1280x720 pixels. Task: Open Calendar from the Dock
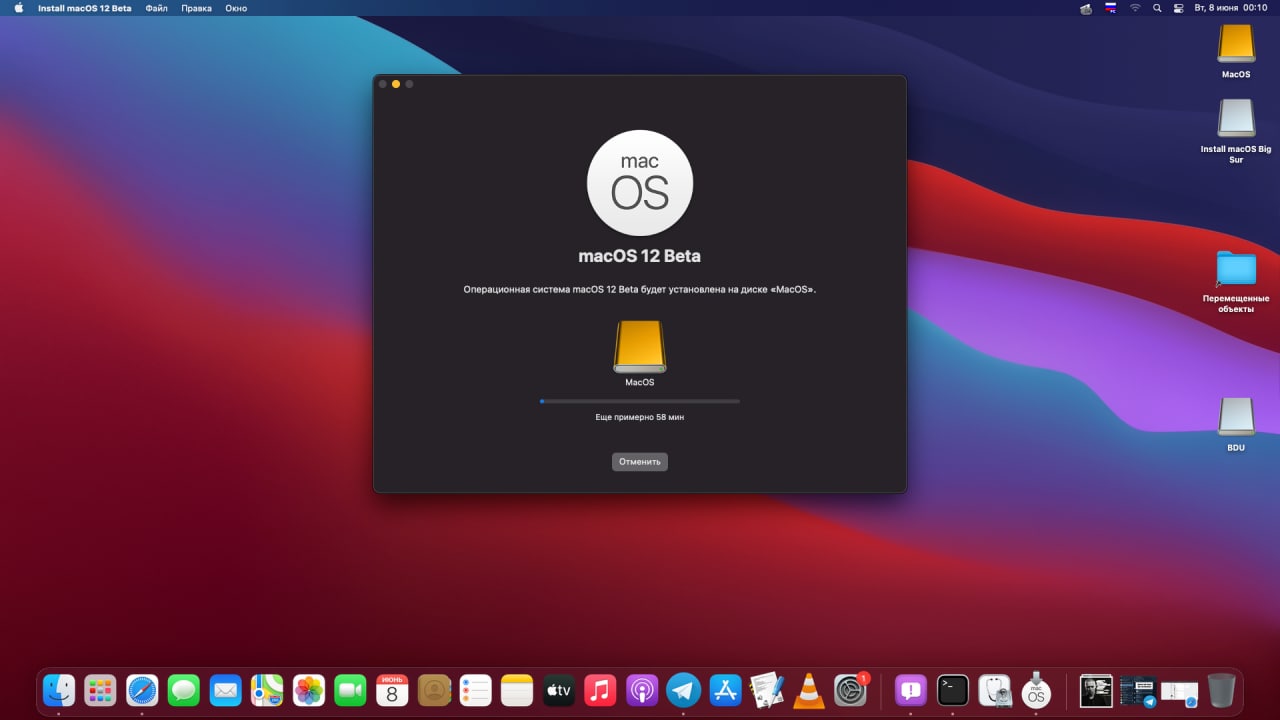point(392,690)
